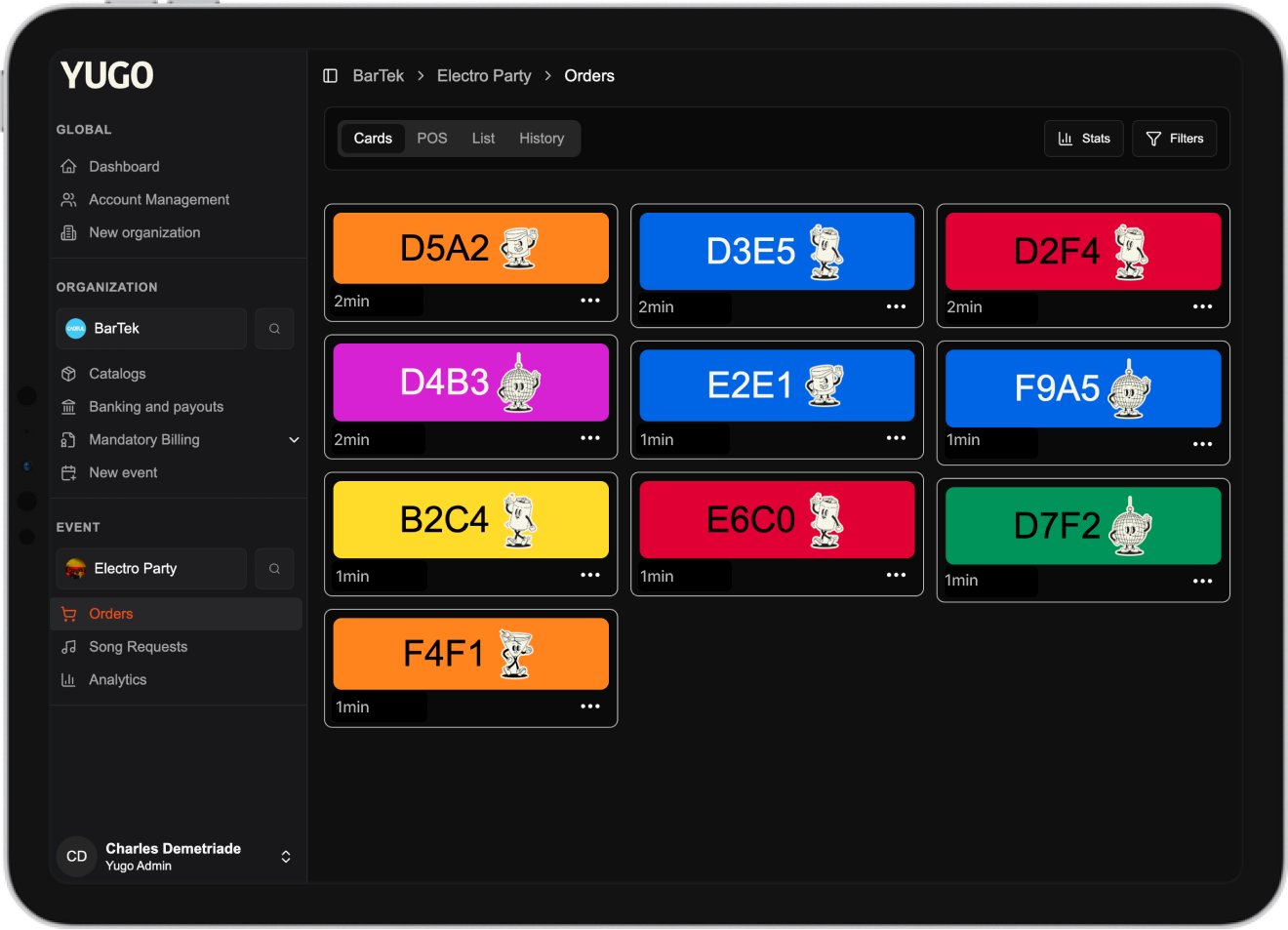The height and width of the screenshot is (930, 1288).
Task: Expand Charles Demetriade account switcher
Action: pyautogui.click(x=286, y=857)
